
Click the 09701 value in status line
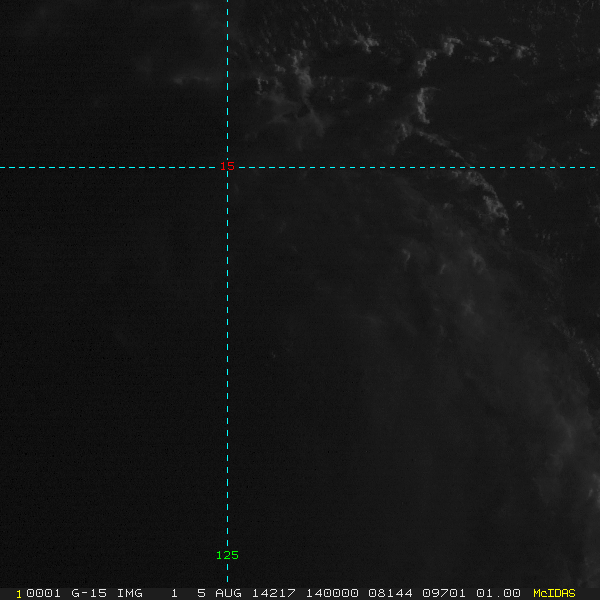(x=444, y=593)
